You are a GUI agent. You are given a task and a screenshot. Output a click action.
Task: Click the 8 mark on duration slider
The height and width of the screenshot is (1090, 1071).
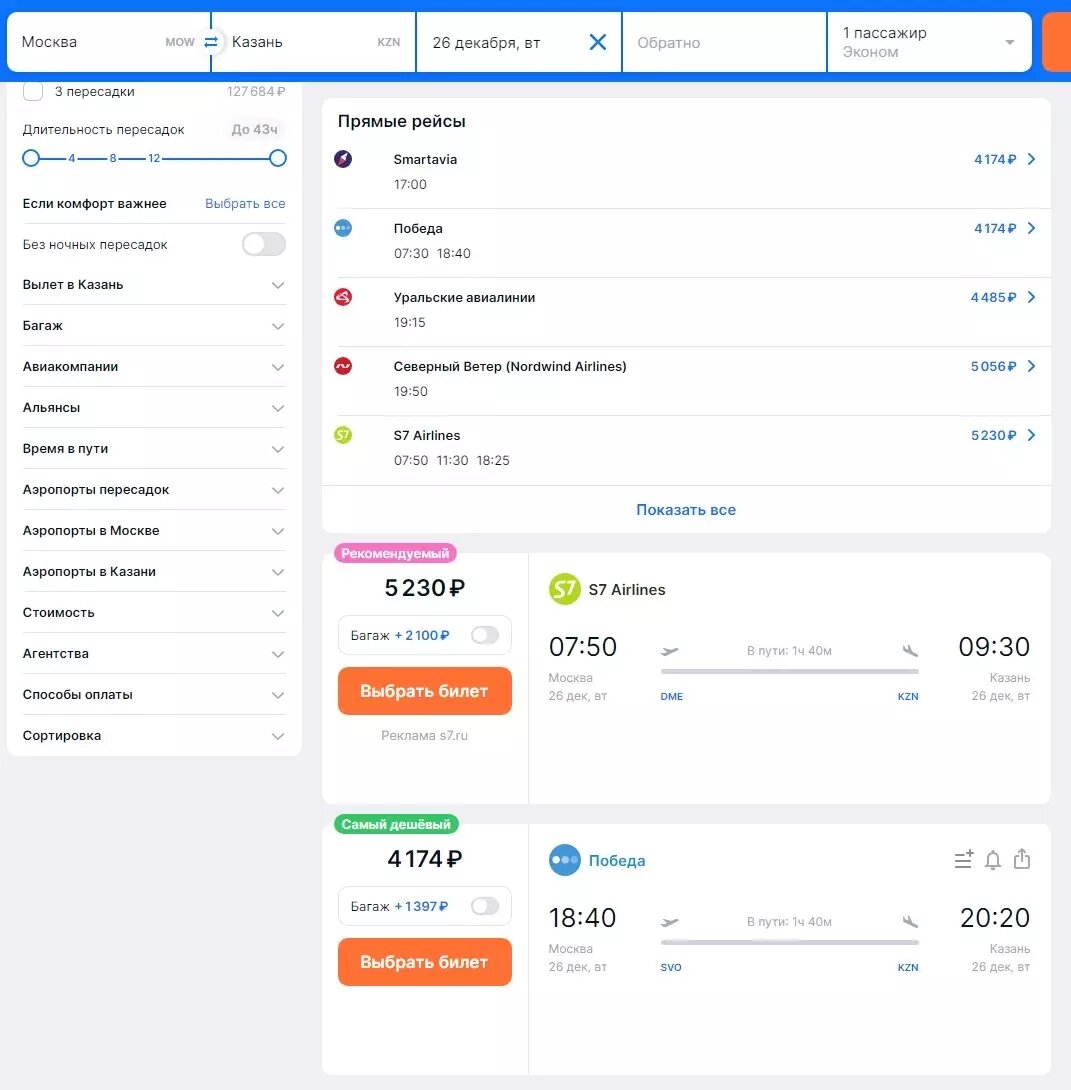tap(113, 158)
